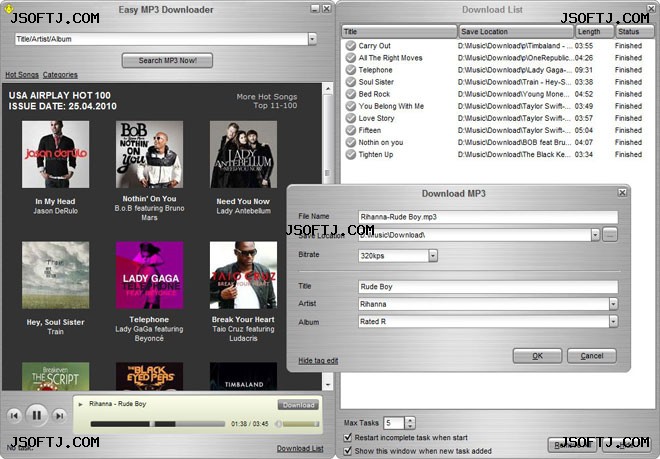This screenshot has width=660, height=459.
Task: Expand the Album dropdown showing Rated R
Action: (613, 322)
